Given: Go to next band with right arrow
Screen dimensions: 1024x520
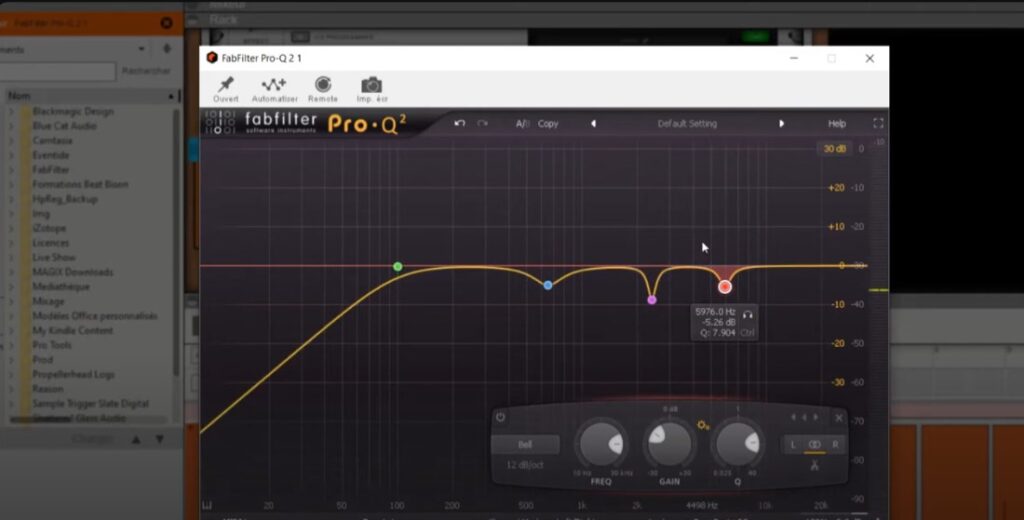Looking at the screenshot, I should [816, 417].
